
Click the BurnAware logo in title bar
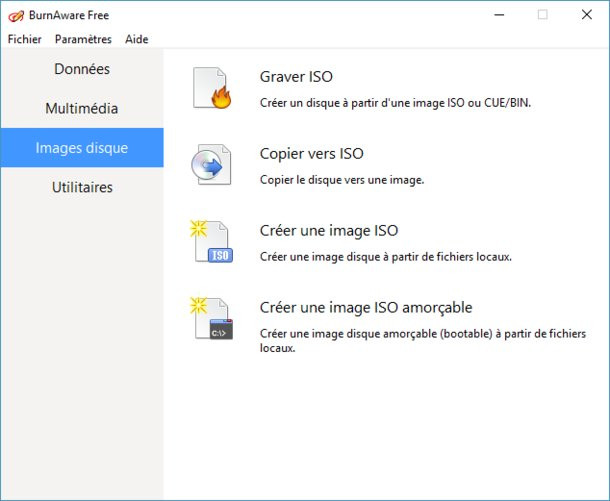16,16
